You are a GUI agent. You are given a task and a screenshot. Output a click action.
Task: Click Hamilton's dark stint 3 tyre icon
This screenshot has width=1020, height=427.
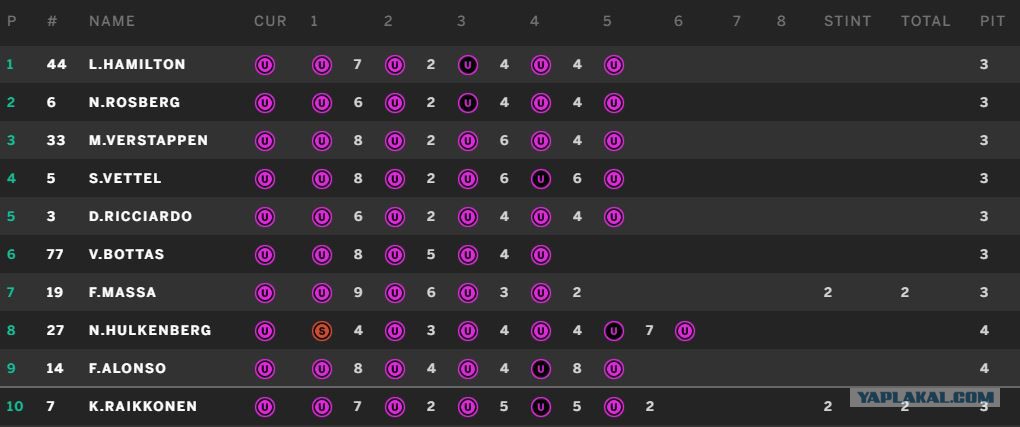coord(468,65)
